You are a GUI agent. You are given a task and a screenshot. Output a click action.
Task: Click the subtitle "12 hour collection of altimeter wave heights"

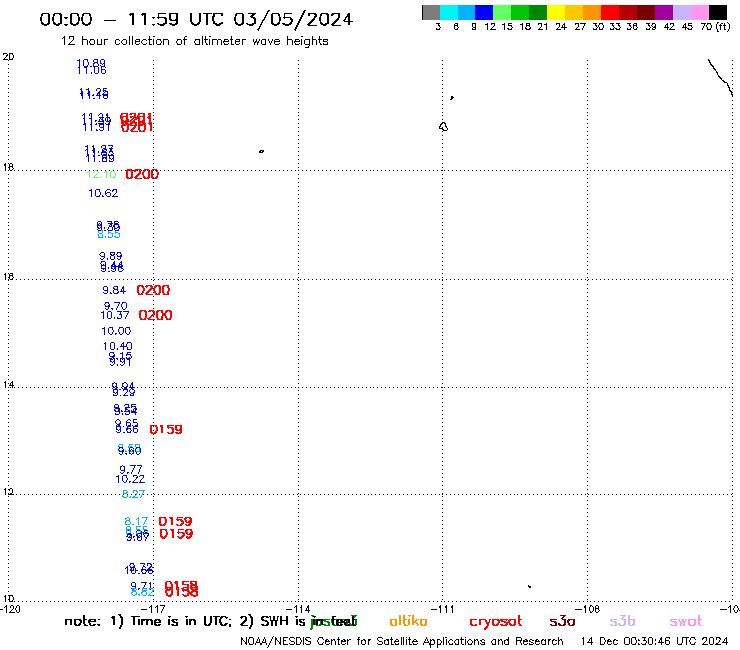click(194, 41)
